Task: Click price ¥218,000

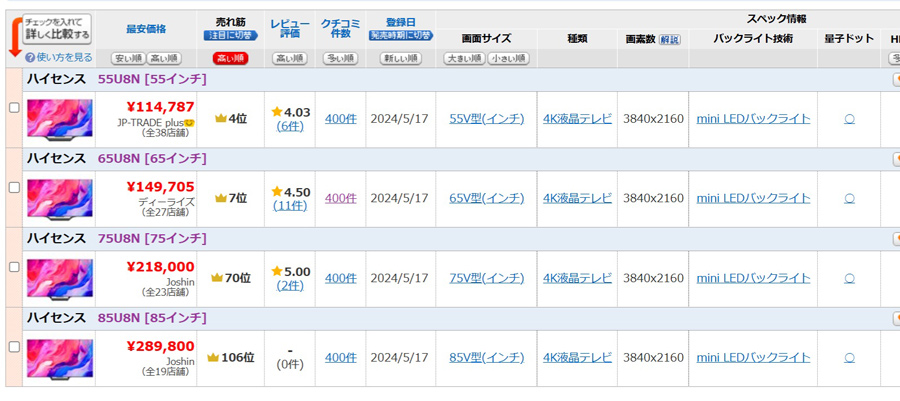Action: pyautogui.click(x=160, y=267)
